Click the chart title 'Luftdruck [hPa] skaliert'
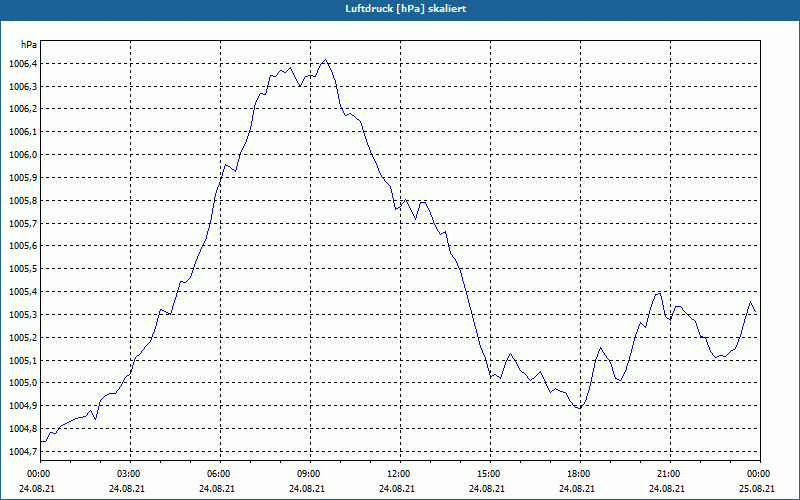This screenshot has height=500, width=800. tap(405, 9)
